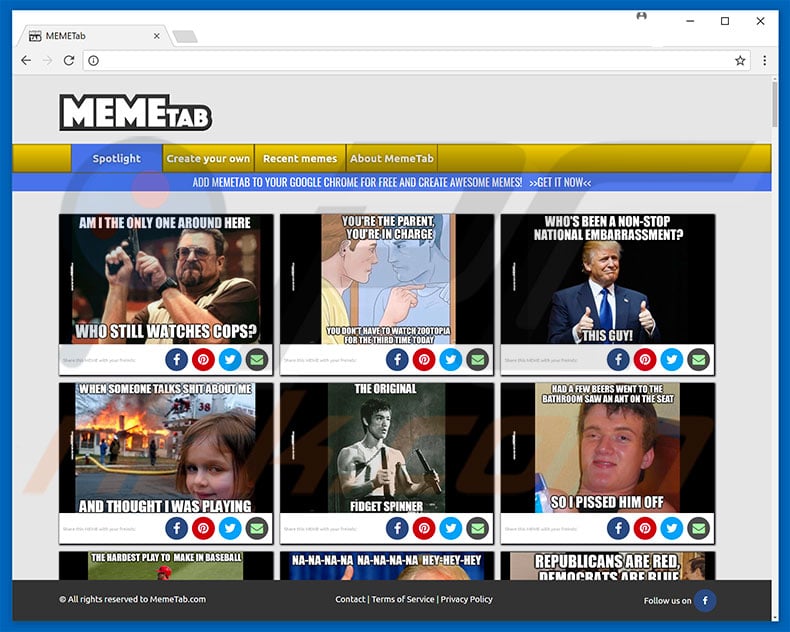Tweet the 'So I pissed him off' meme
The width and height of the screenshot is (790, 632).
[672, 528]
